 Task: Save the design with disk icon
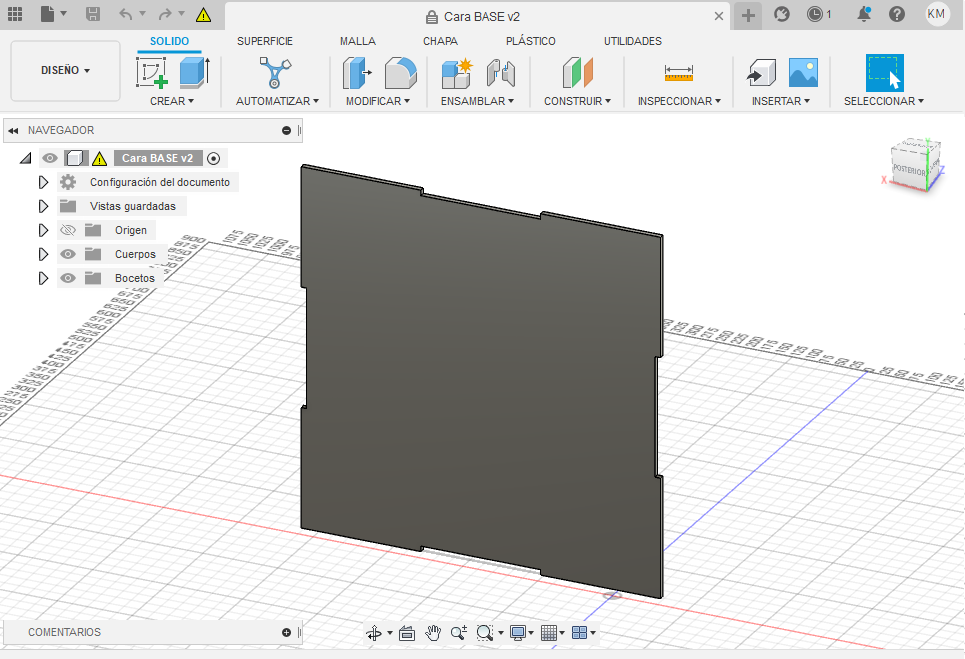click(92, 14)
